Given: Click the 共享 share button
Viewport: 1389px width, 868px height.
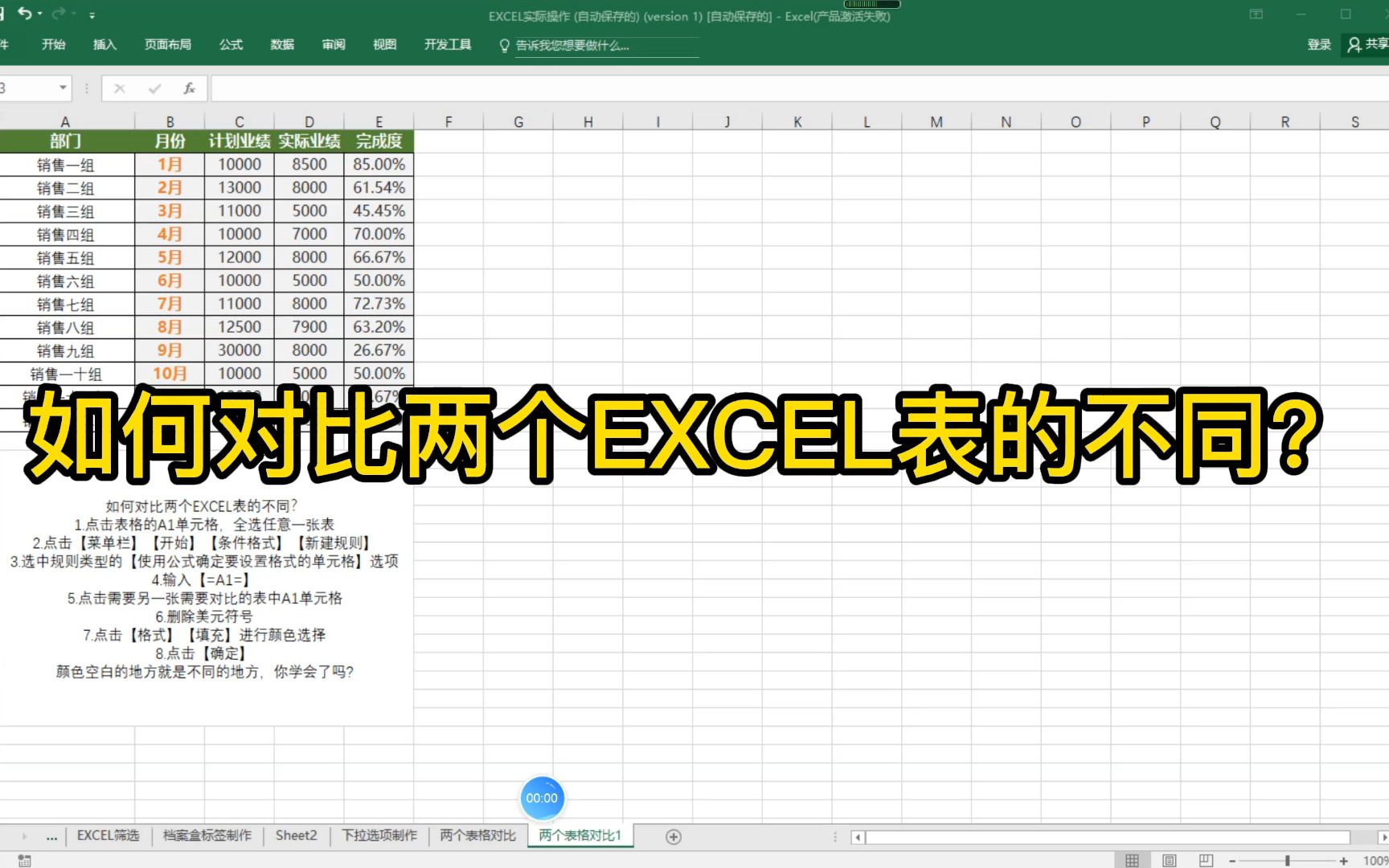Looking at the screenshot, I should click(x=1368, y=45).
